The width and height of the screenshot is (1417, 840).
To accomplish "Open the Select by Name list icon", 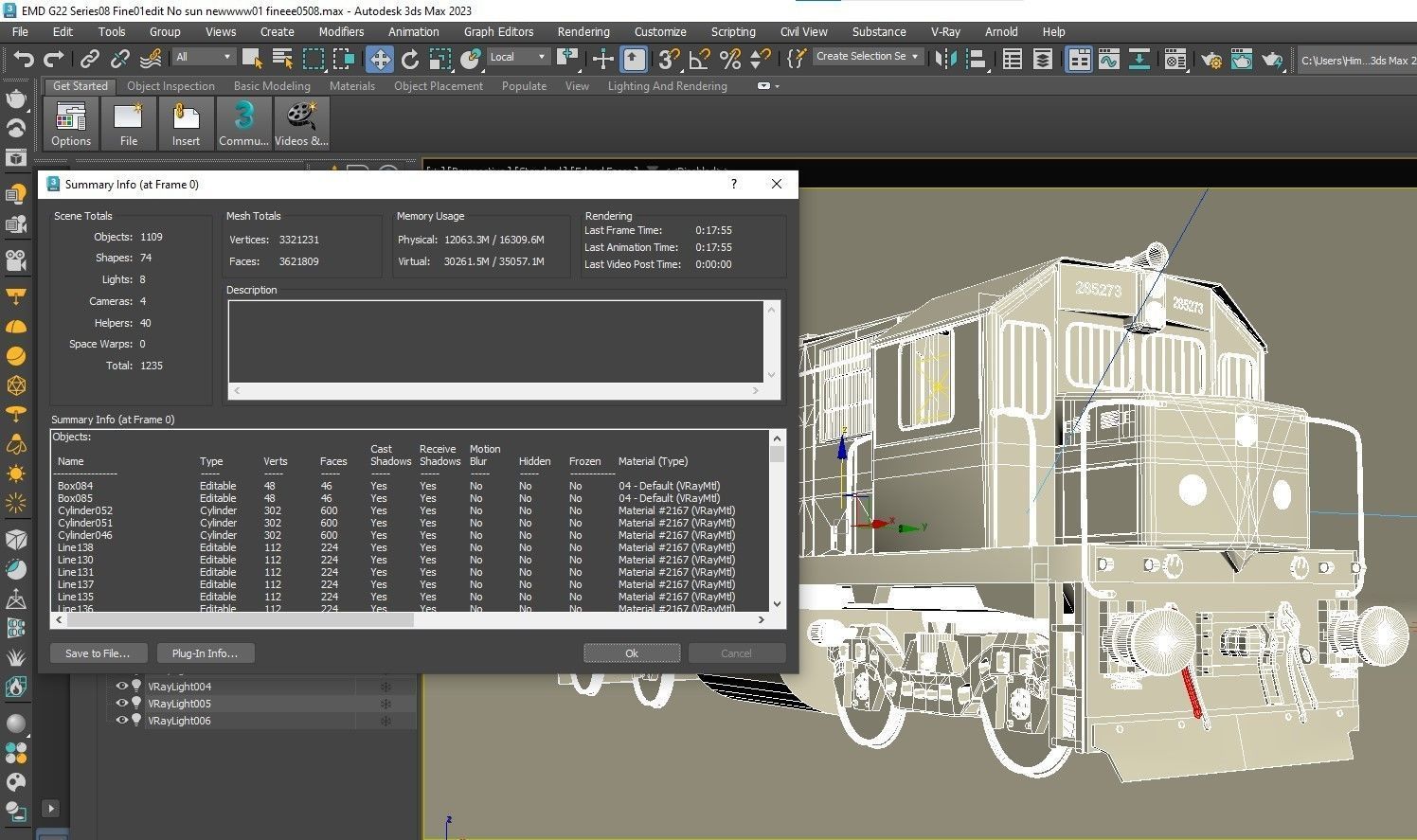I will (x=282, y=60).
